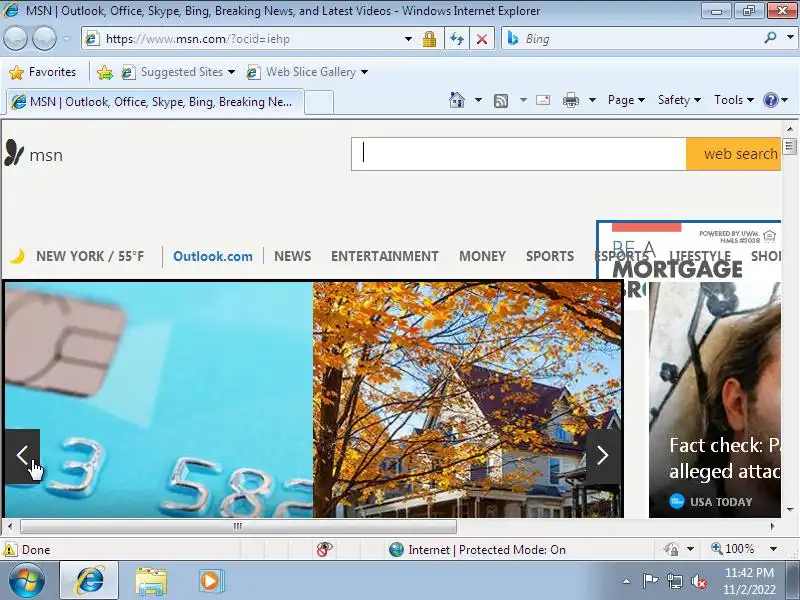
Task: Click the RSS feeds icon
Action: (501, 101)
